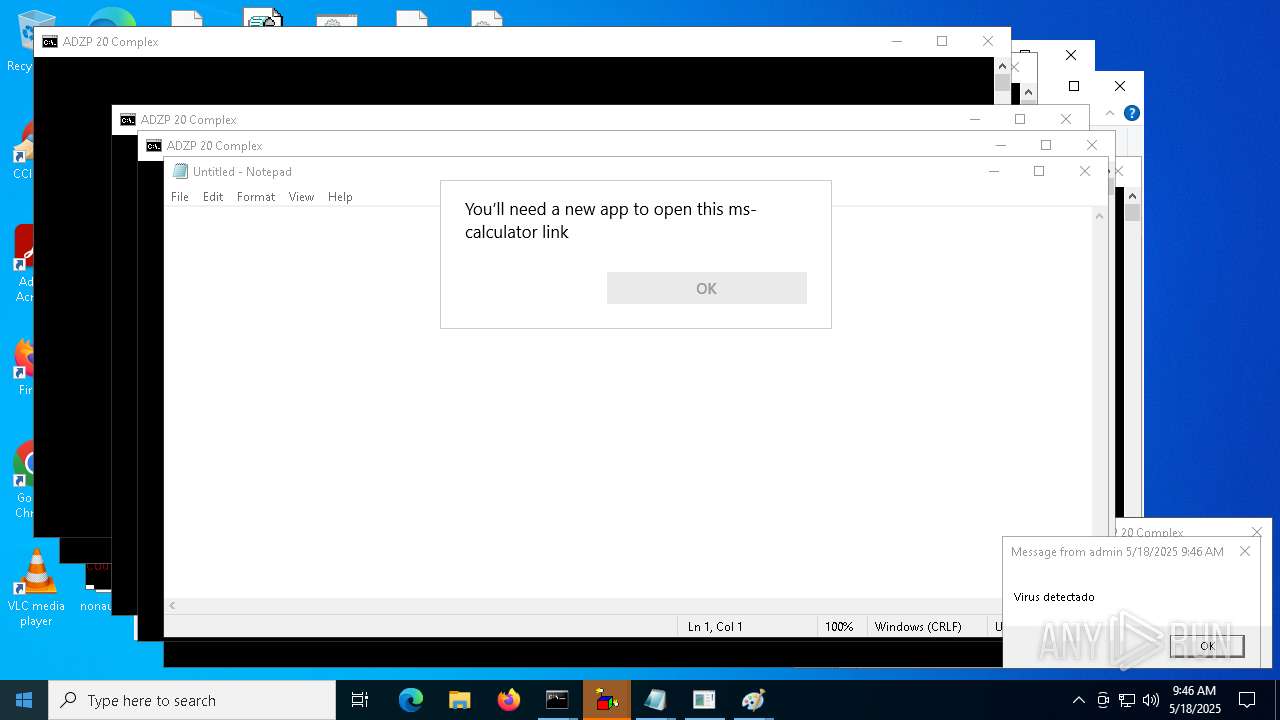Show hidden system tray icons
This screenshot has height=720, width=1280.
click(1078, 700)
